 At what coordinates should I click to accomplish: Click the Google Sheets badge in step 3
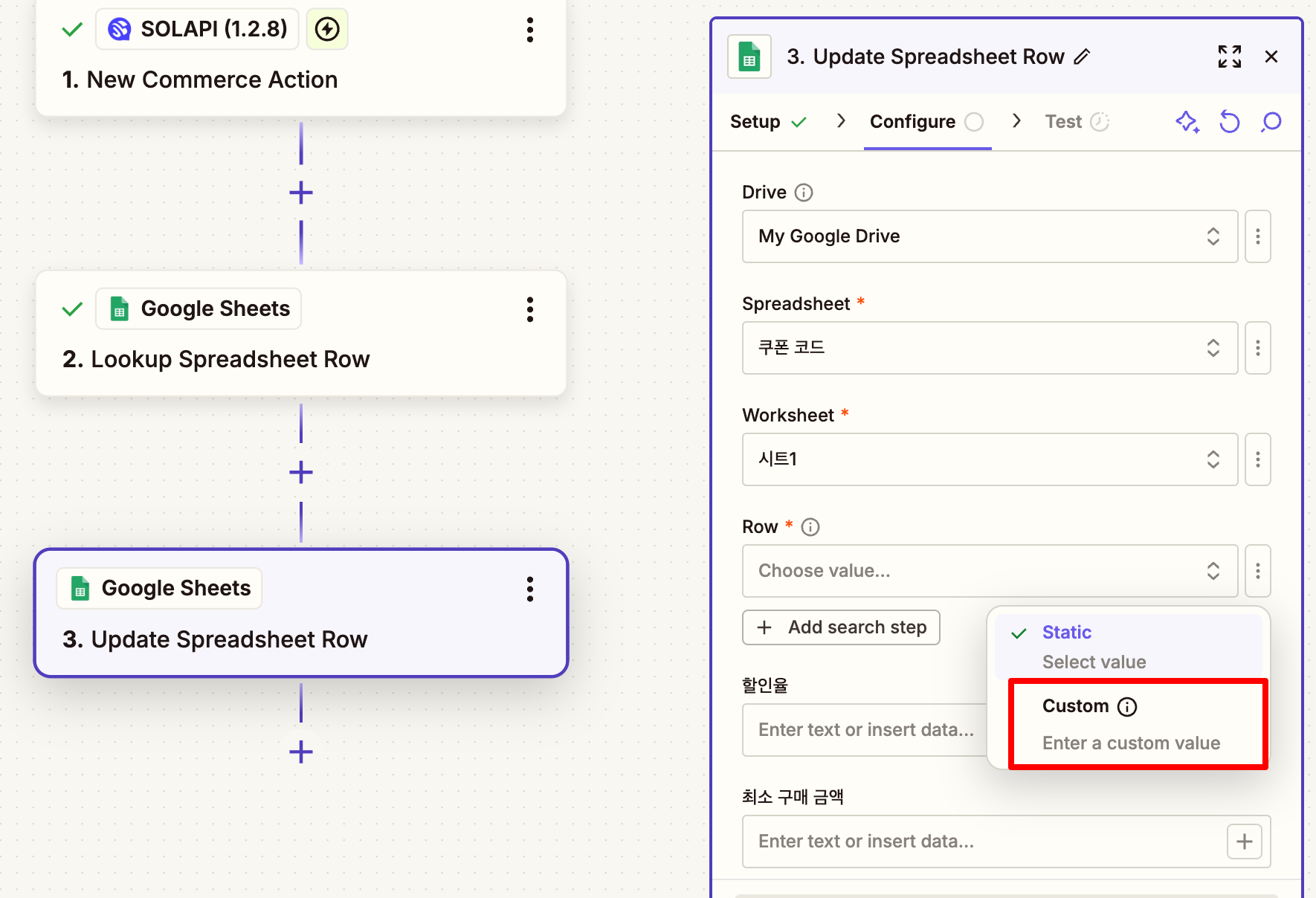click(x=159, y=588)
